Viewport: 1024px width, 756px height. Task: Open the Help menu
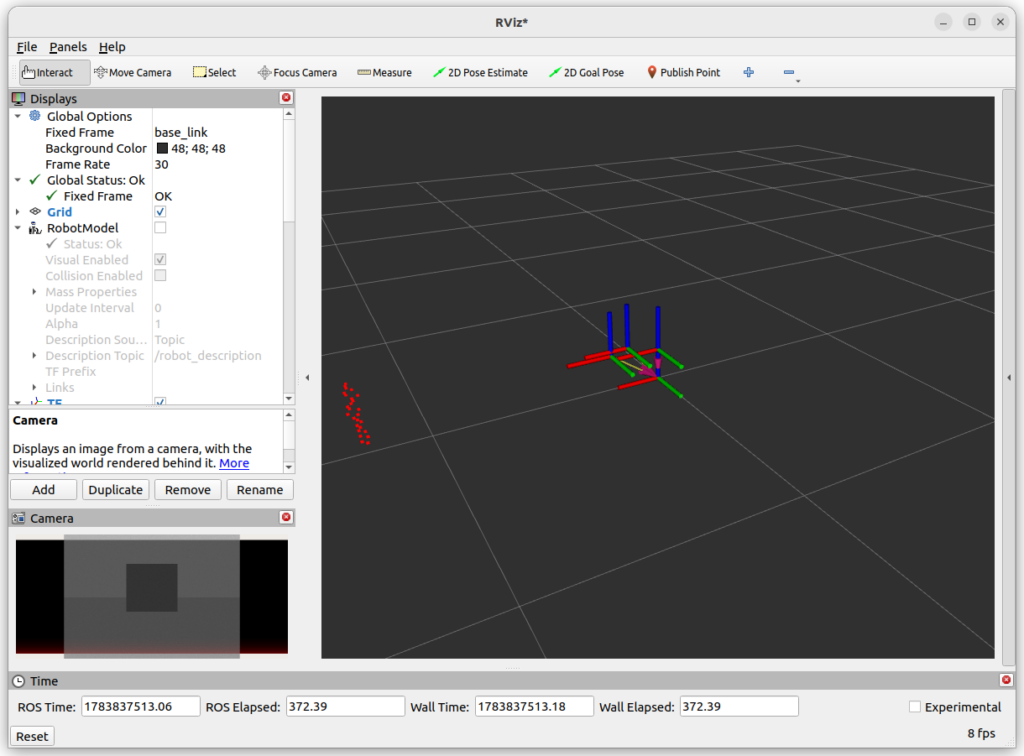click(112, 47)
